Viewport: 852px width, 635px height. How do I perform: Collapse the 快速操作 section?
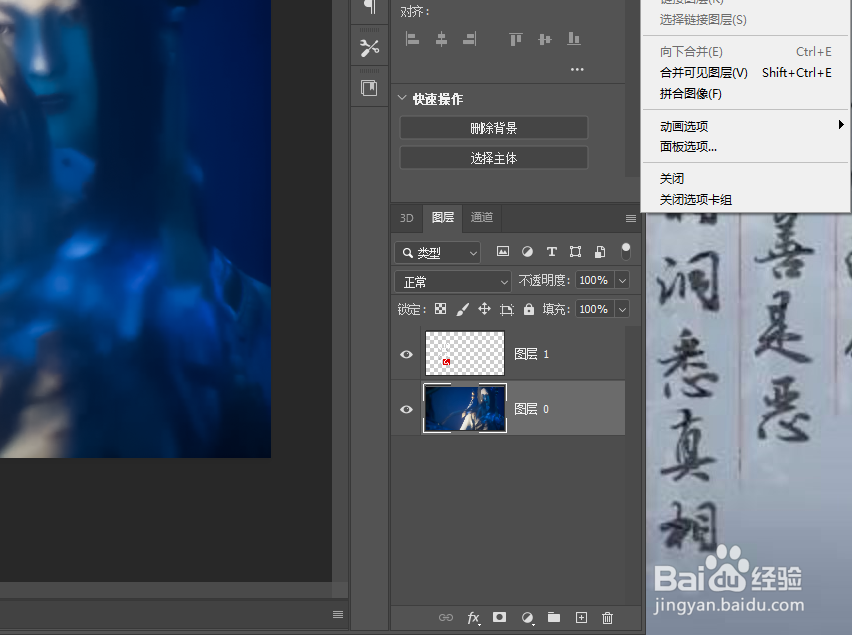(x=402, y=98)
